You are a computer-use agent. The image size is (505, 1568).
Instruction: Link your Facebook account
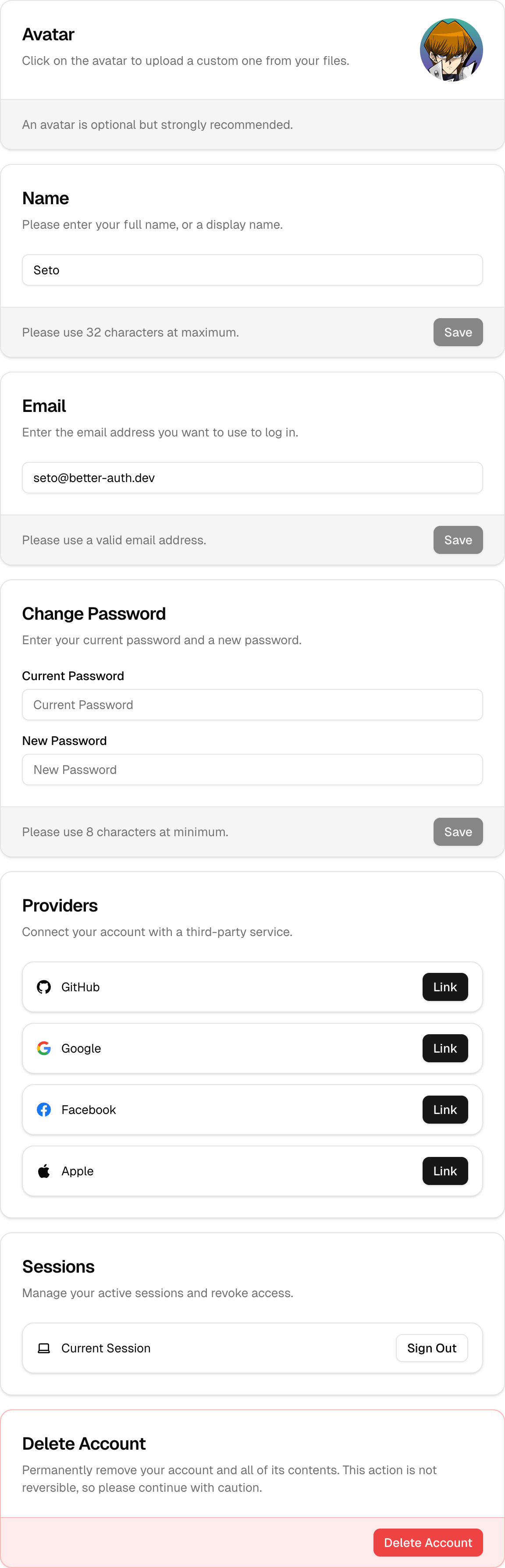click(x=445, y=1110)
